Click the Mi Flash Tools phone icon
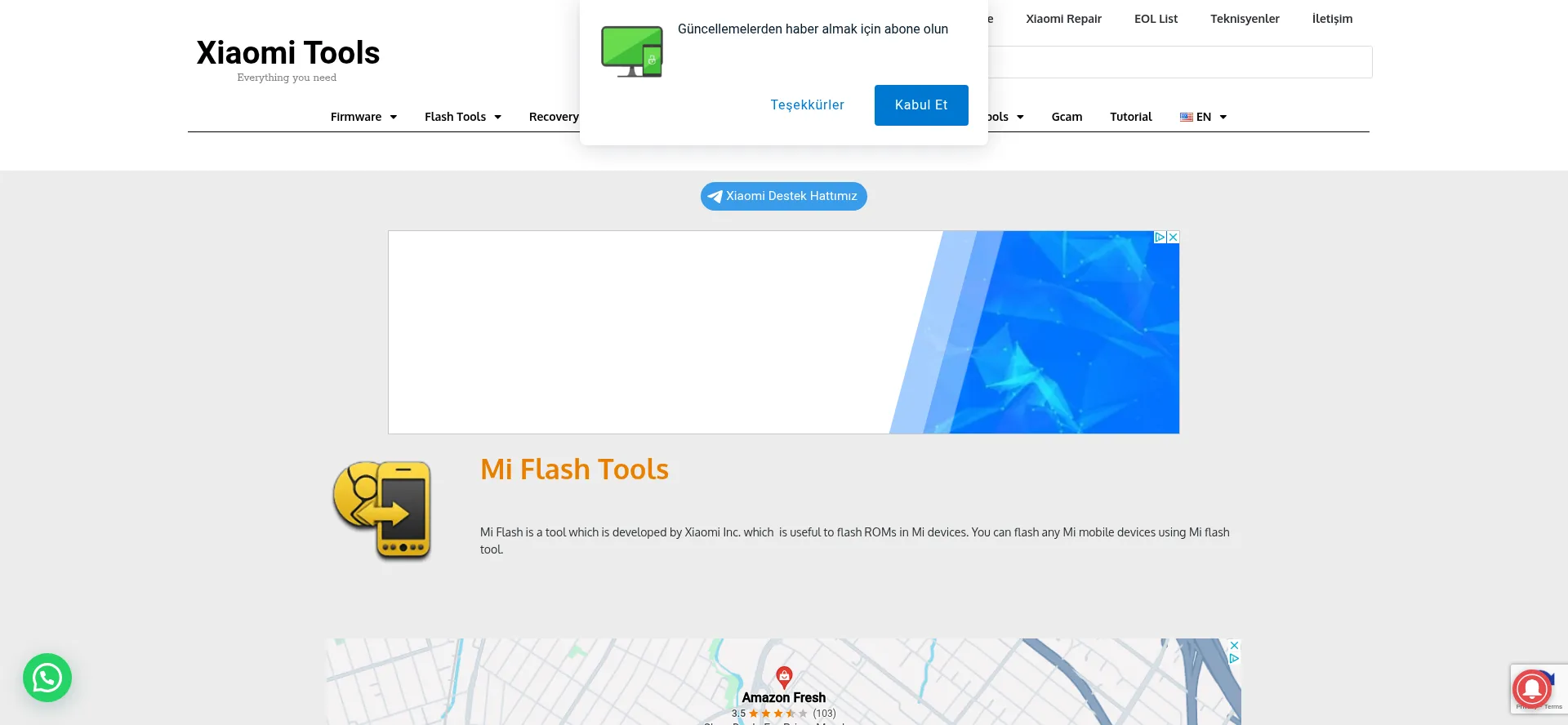Screen dimensions: 1568x725 click(382, 510)
